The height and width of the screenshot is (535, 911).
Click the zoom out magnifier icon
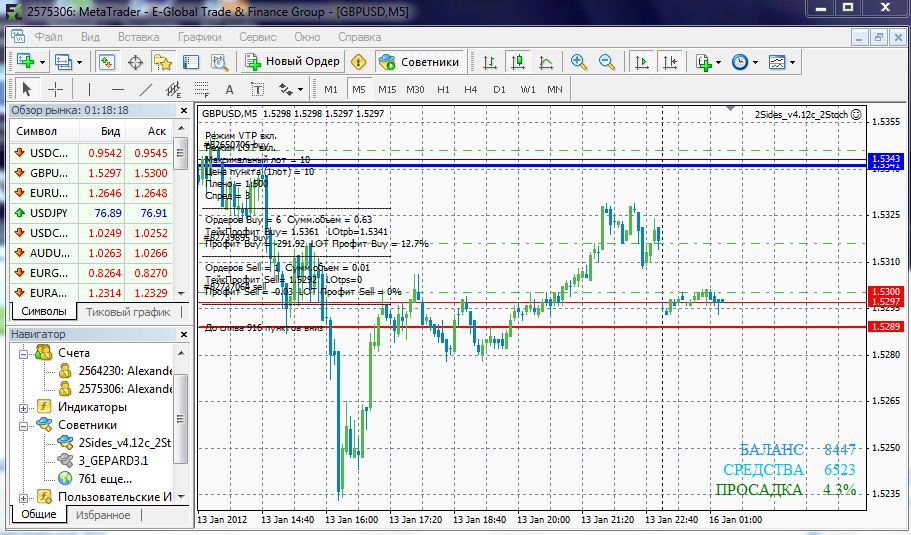(606, 62)
